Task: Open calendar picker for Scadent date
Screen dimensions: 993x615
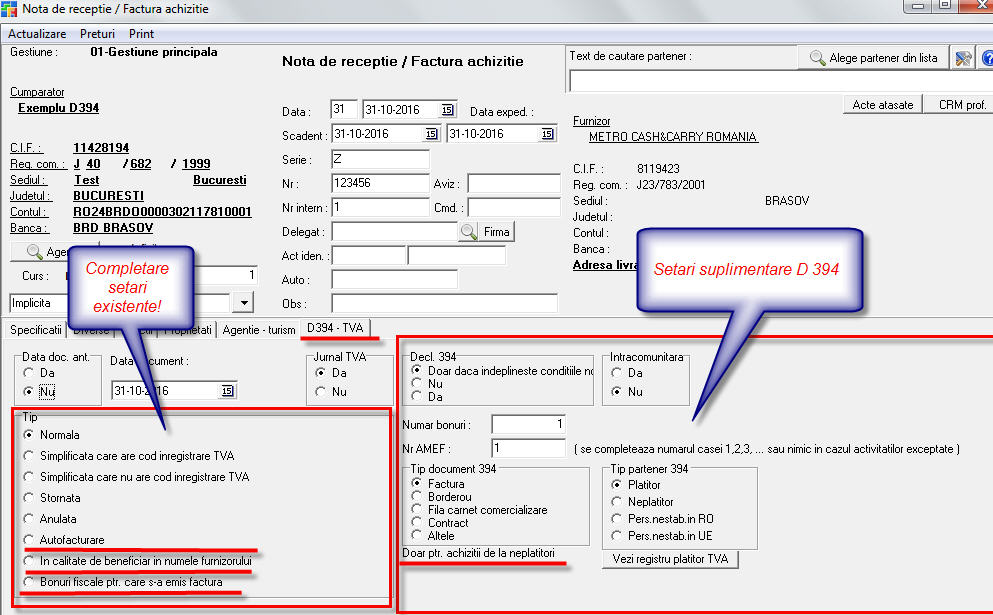Action: 431,134
